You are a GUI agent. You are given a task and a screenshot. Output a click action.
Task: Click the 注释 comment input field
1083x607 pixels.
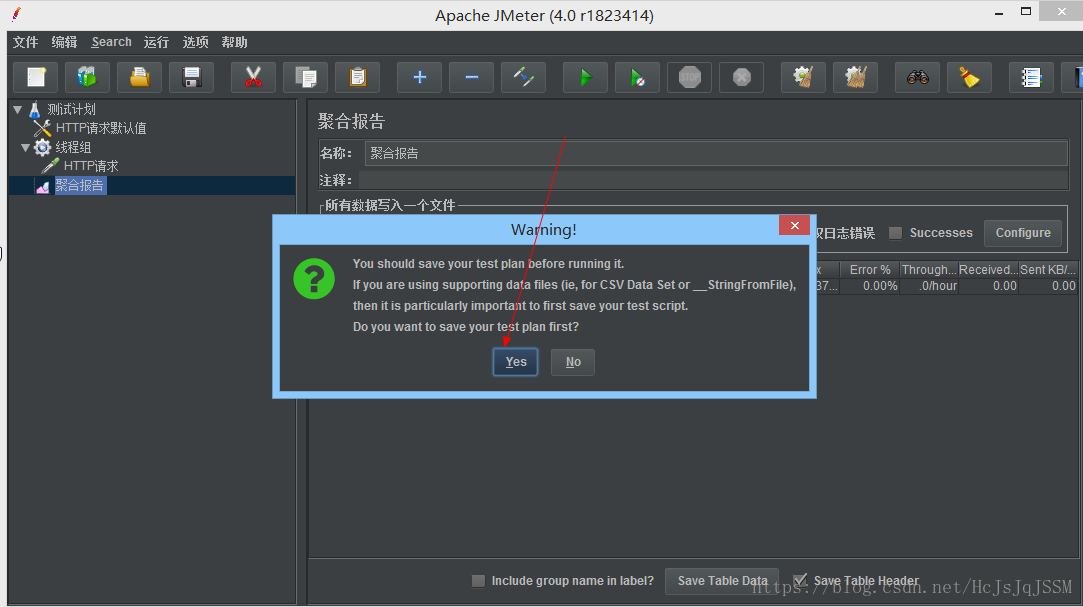(x=713, y=180)
